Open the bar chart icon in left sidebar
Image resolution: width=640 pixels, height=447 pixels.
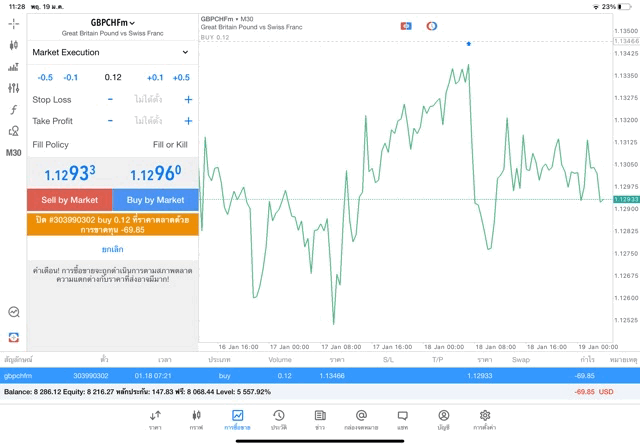13,67
